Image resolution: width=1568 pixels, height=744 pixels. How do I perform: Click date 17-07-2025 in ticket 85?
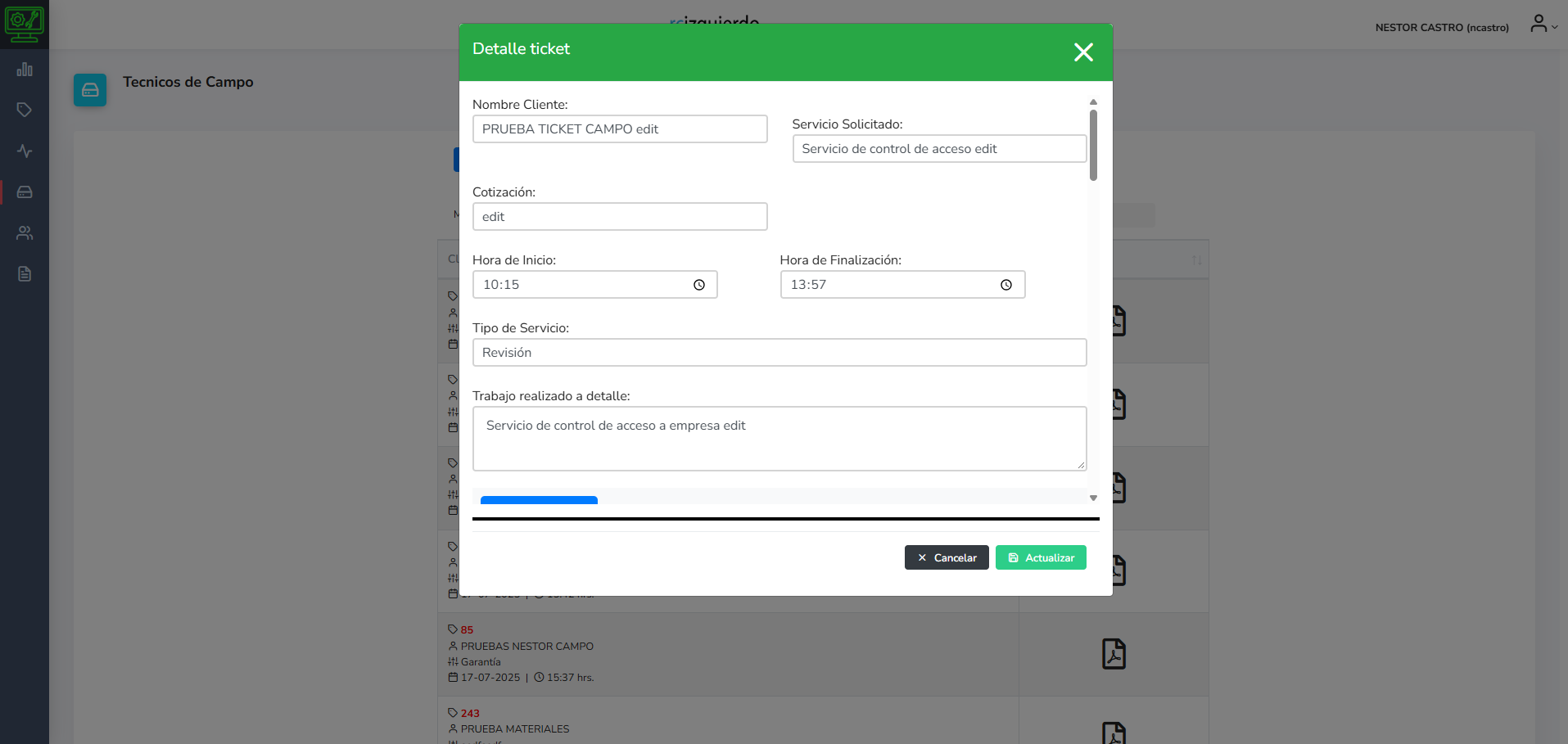pyautogui.click(x=490, y=677)
